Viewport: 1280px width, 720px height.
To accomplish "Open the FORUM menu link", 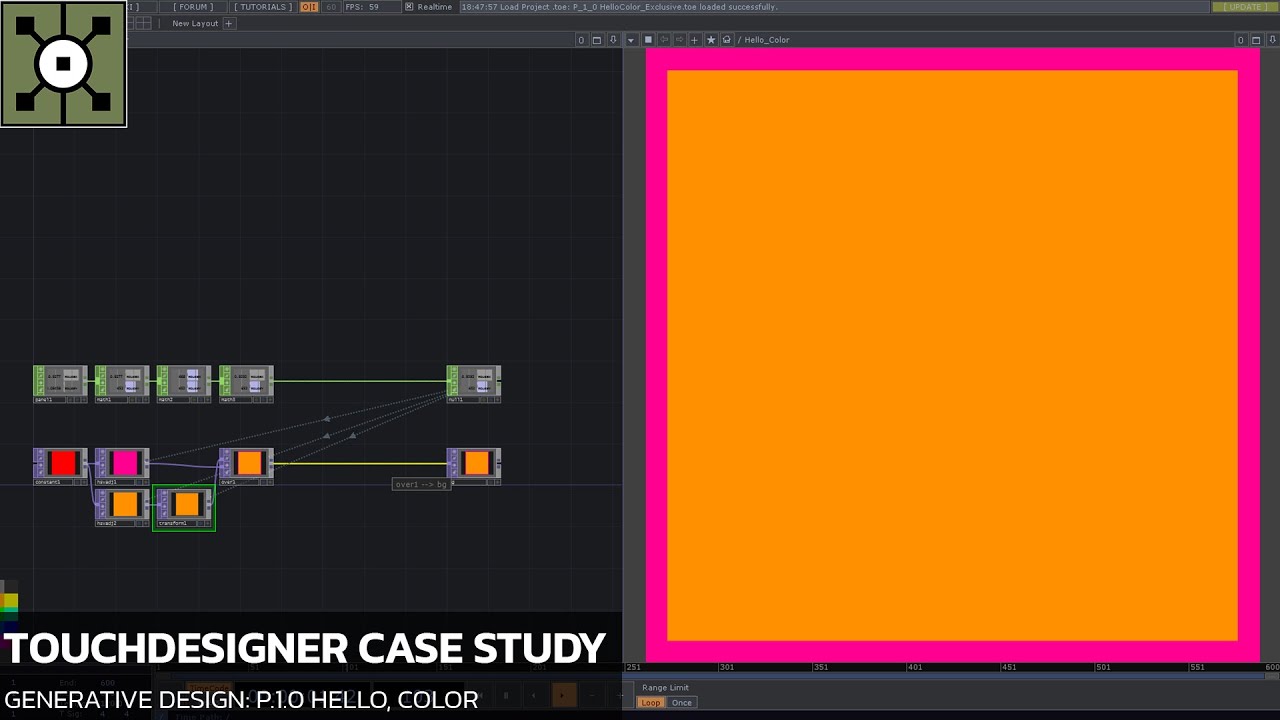I will 195,7.
